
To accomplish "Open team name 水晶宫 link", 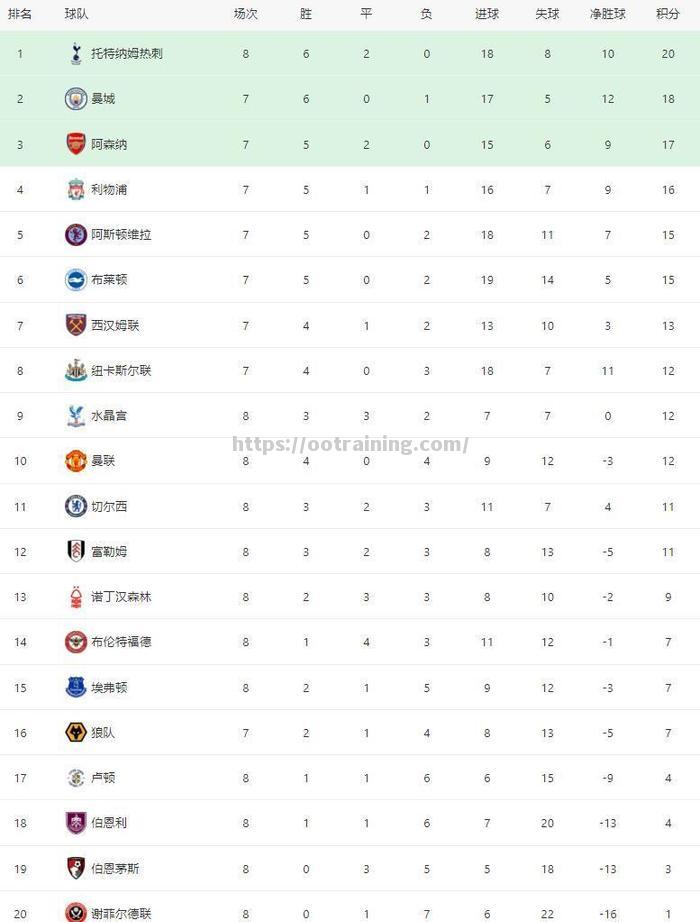I will click(x=109, y=416).
